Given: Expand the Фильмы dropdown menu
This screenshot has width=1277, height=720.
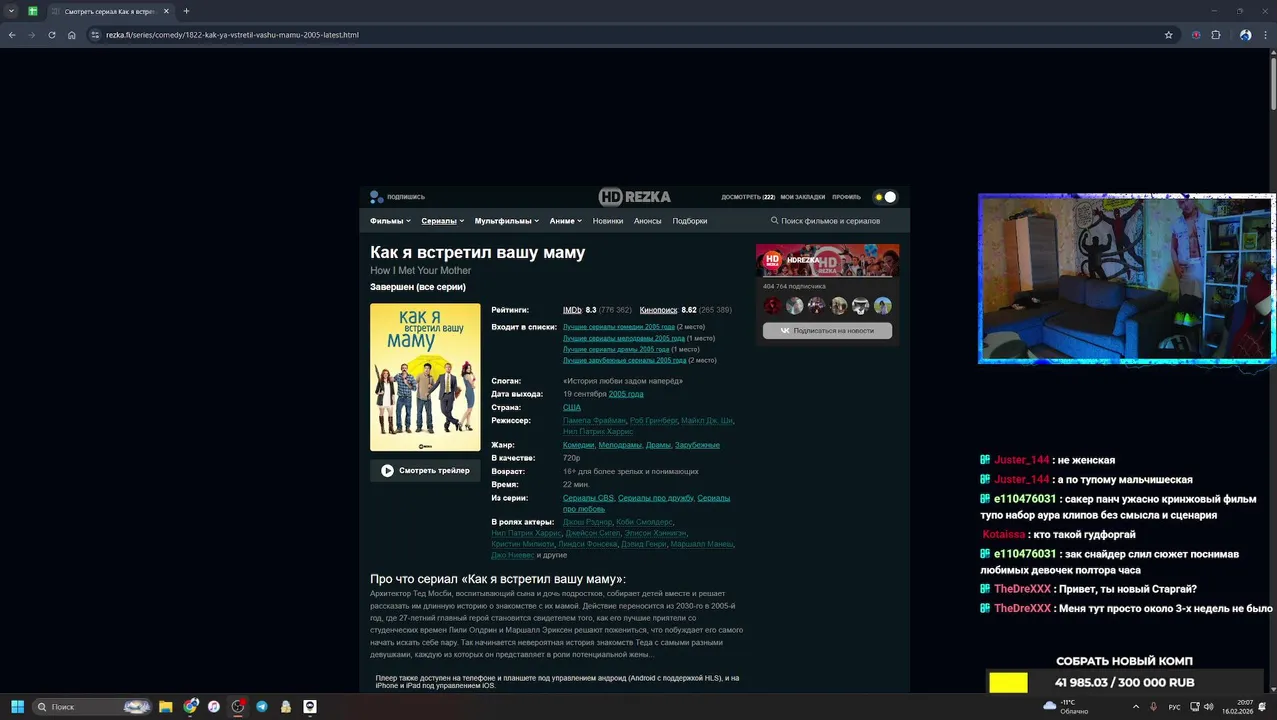Looking at the screenshot, I should tap(390, 221).
